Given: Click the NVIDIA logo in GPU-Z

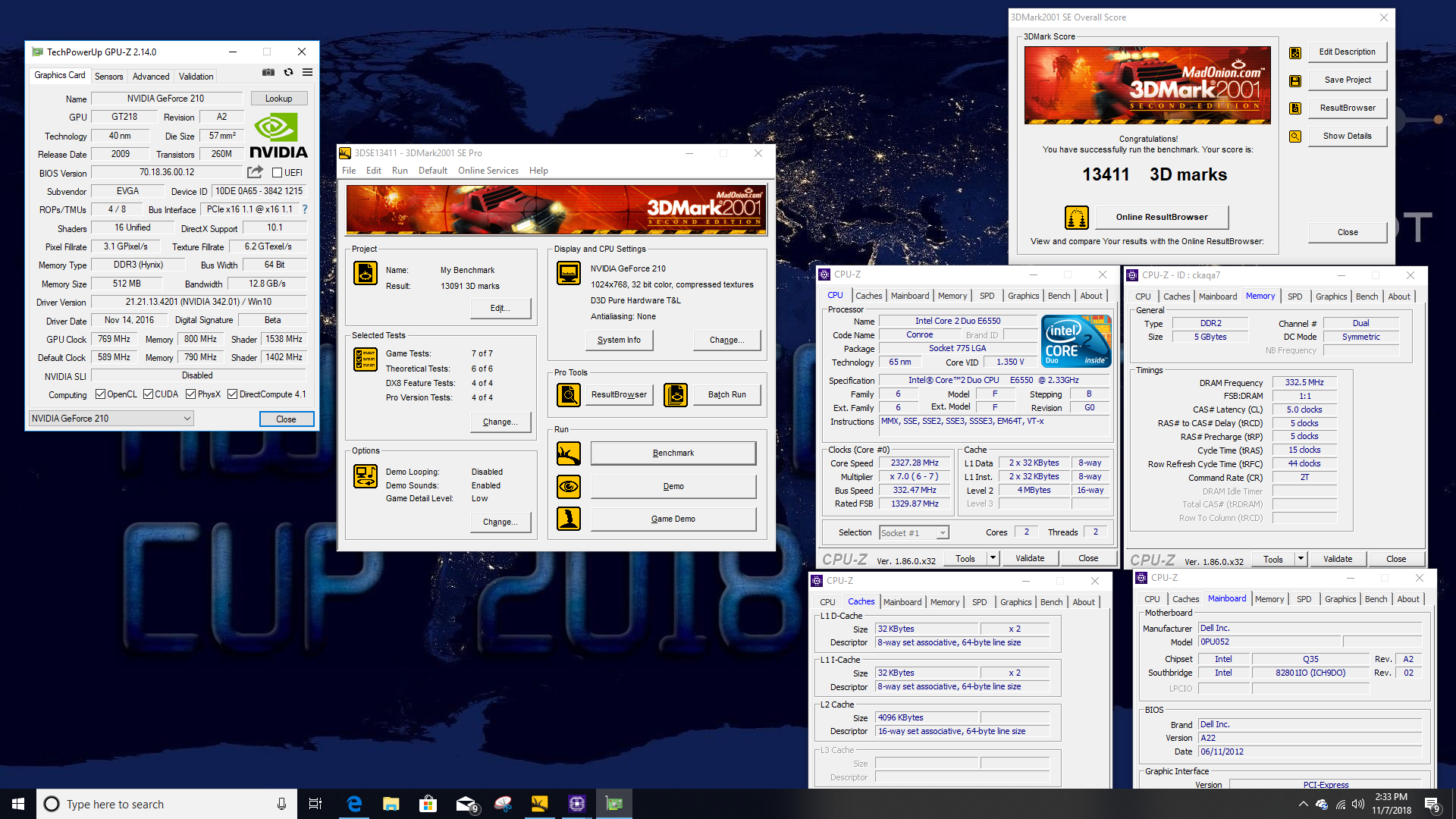Looking at the screenshot, I should (278, 136).
